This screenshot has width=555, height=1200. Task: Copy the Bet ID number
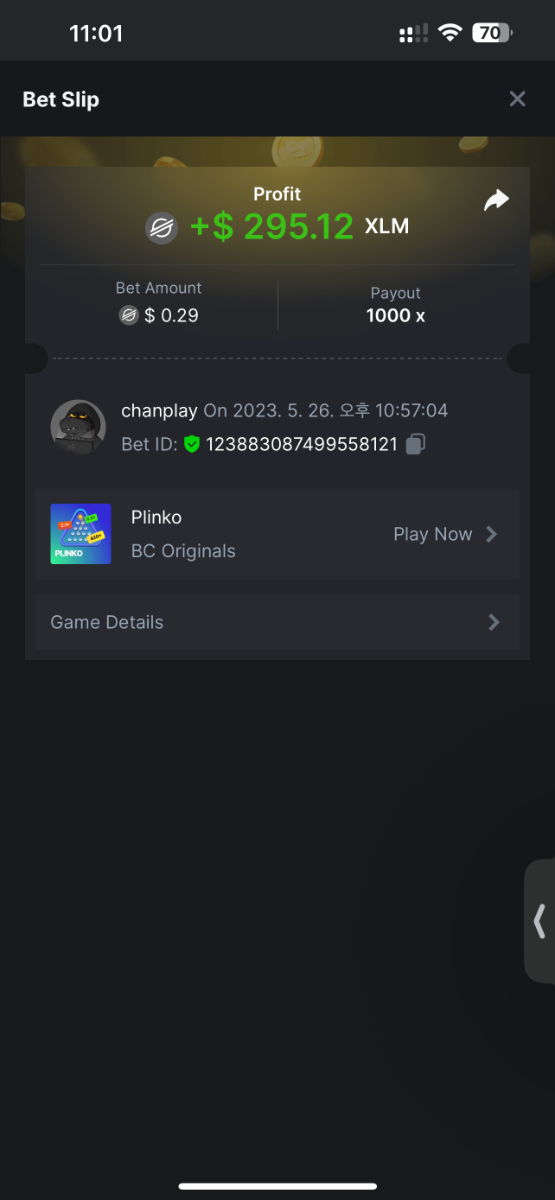coord(416,444)
